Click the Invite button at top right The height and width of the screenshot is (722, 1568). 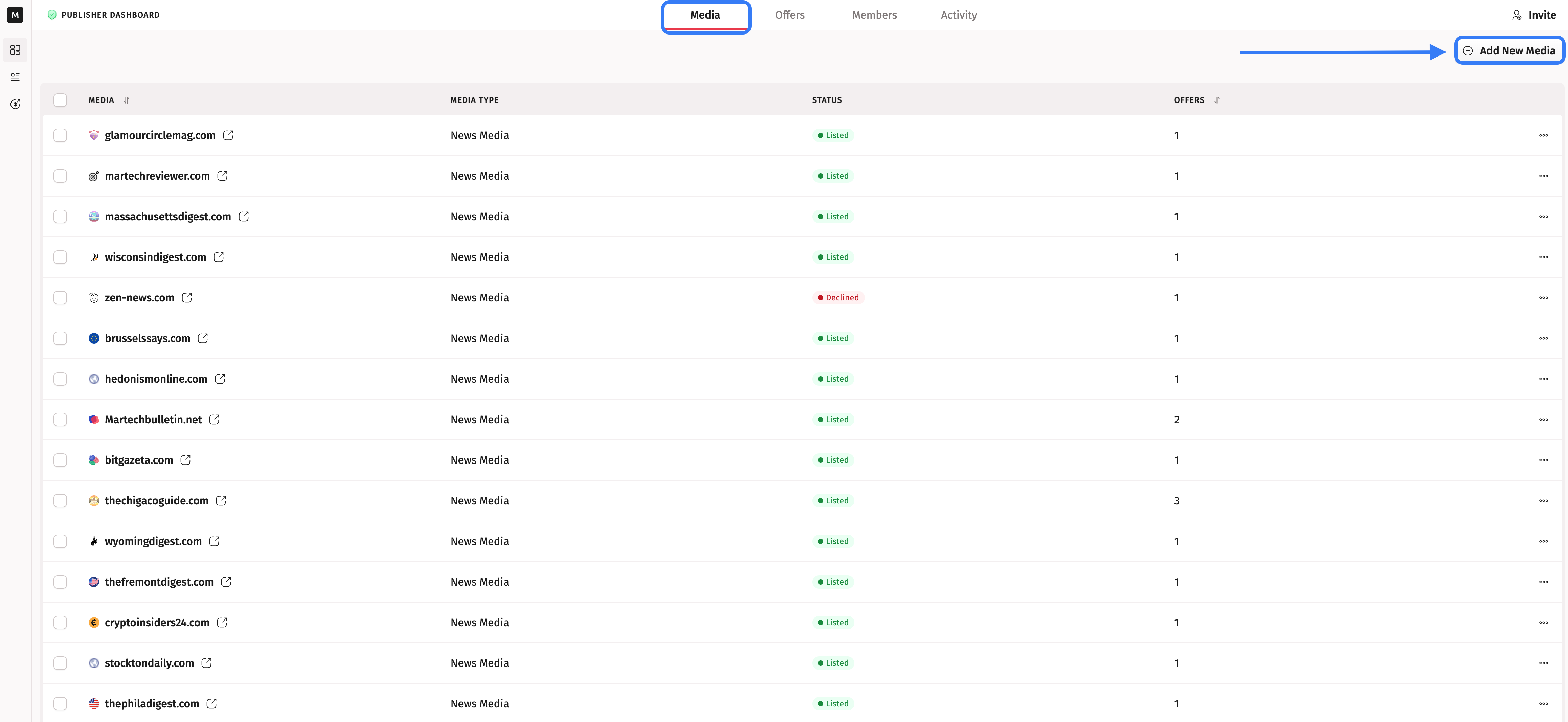pos(1534,15)
